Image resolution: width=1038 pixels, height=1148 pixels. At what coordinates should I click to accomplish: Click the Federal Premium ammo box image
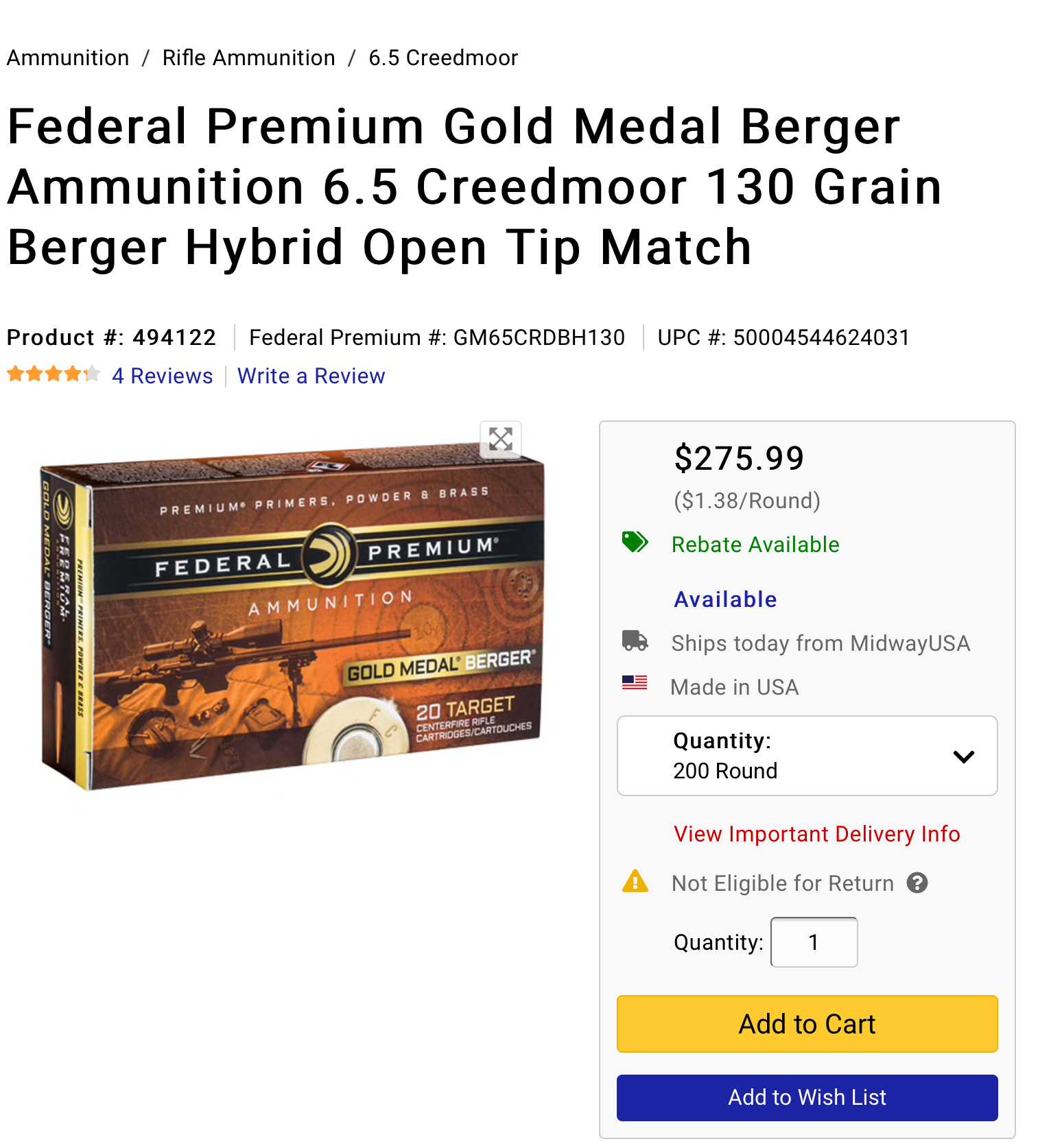click(x=291, y=621)
